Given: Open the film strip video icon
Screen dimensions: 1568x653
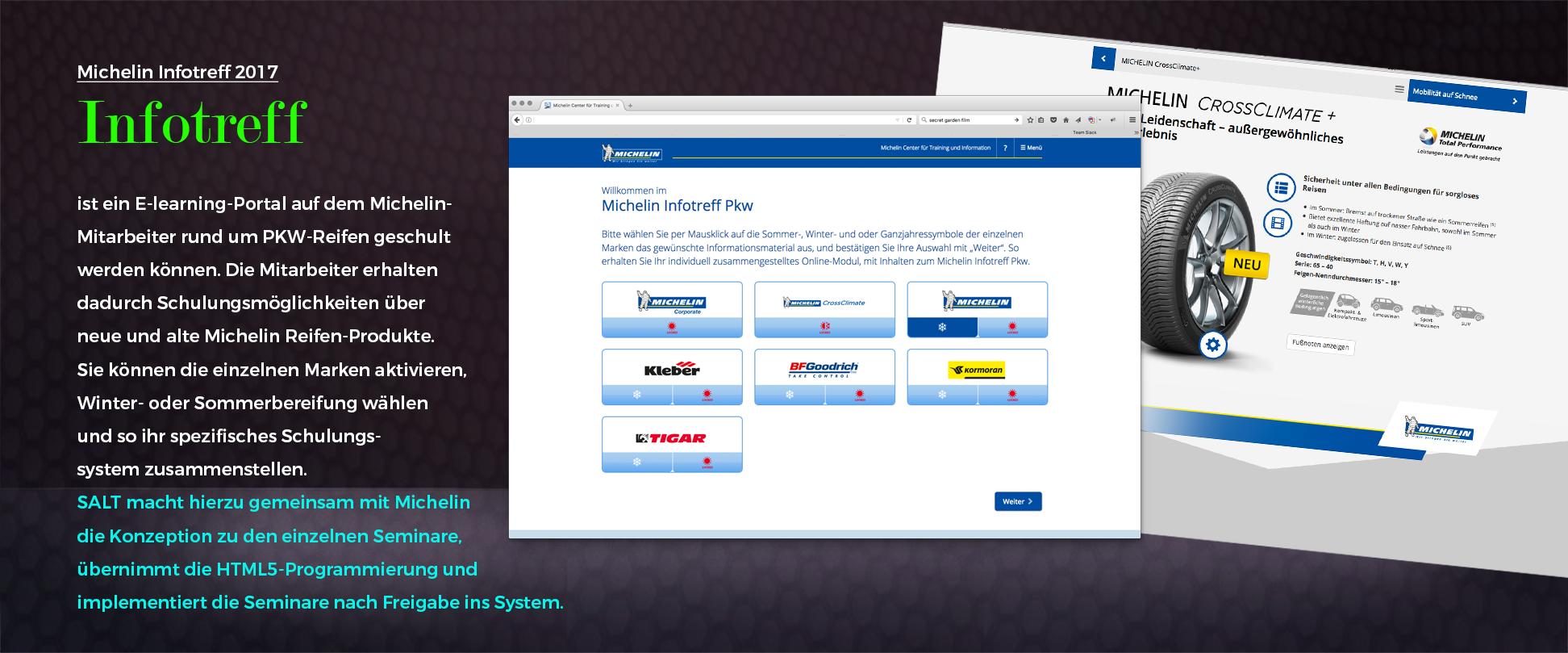Looking at the screenshot, I should (x=1277, y=223).
